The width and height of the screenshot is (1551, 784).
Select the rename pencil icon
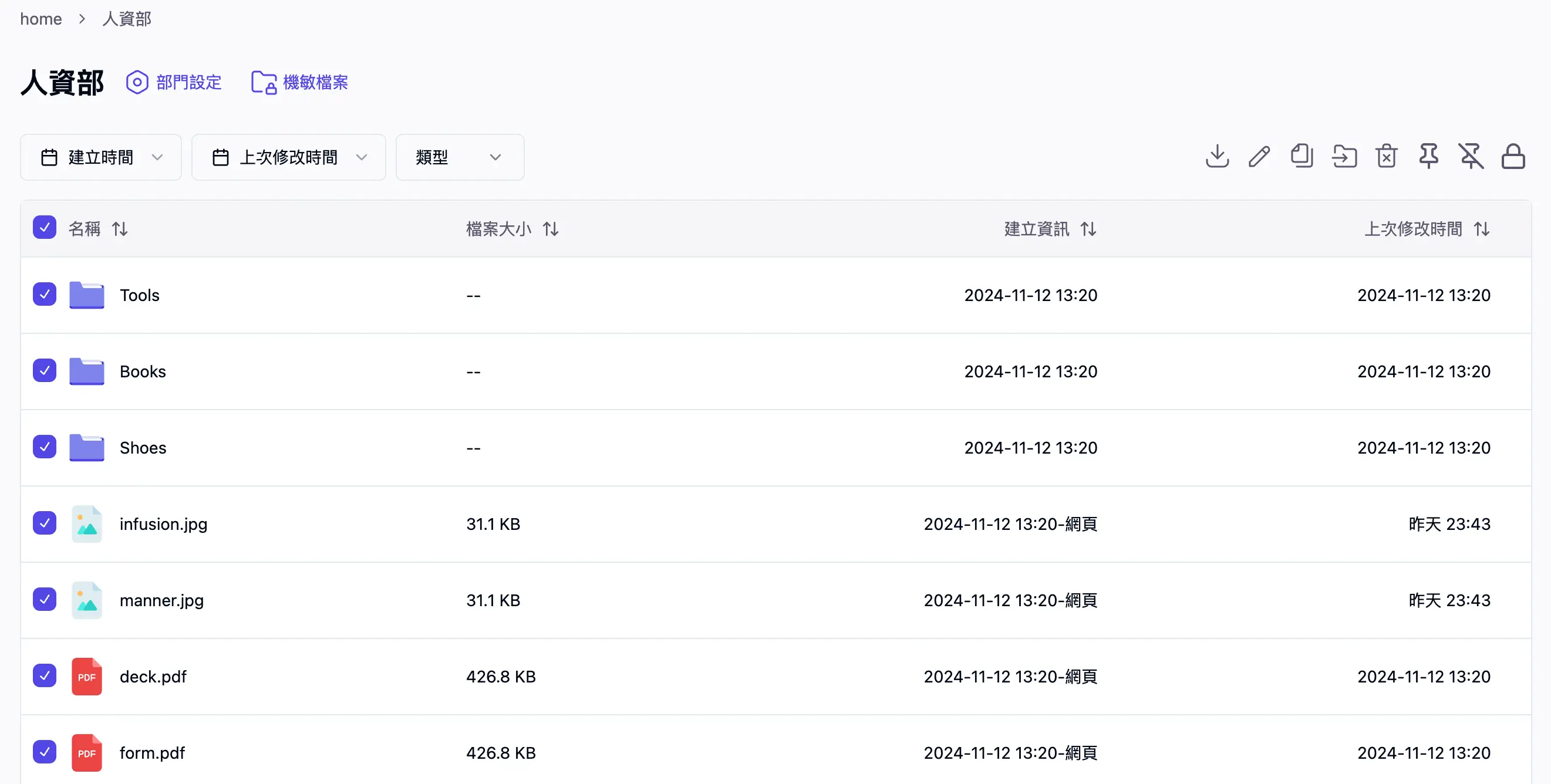[x=1259, y=156]
